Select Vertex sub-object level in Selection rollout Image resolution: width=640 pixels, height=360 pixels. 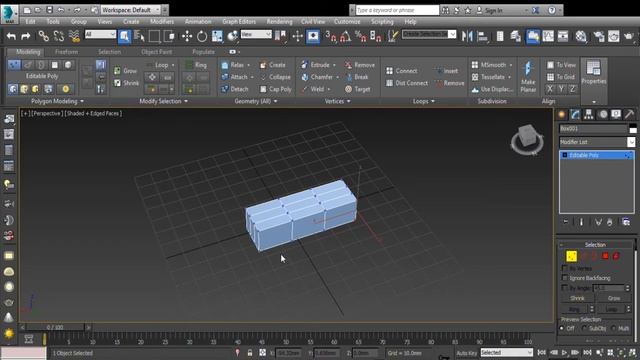point(571,256)
